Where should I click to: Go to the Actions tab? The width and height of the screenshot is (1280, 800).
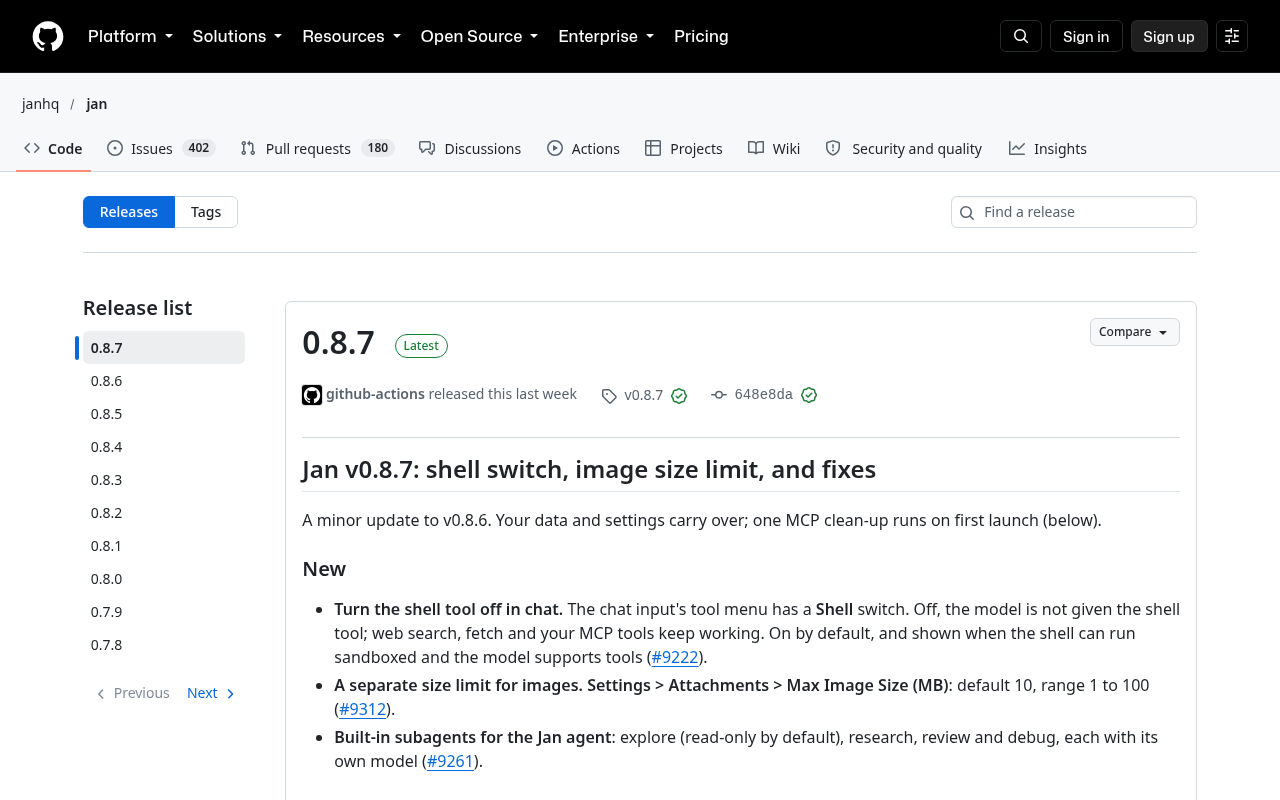point(583,148)
